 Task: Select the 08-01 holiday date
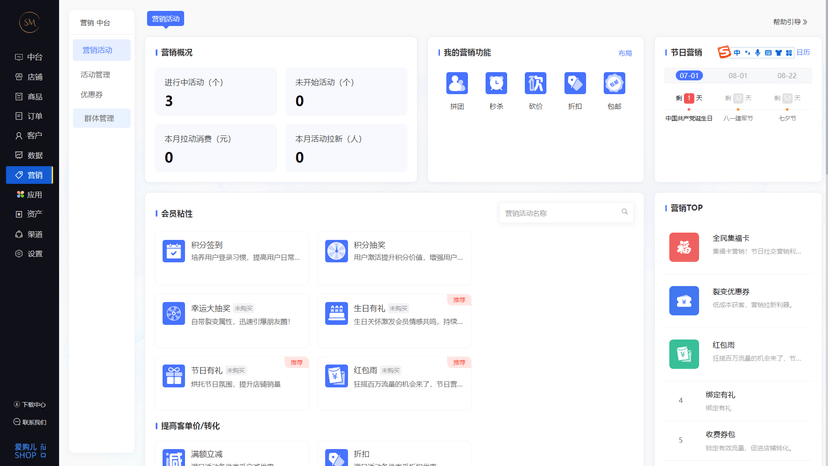point(738,75)
